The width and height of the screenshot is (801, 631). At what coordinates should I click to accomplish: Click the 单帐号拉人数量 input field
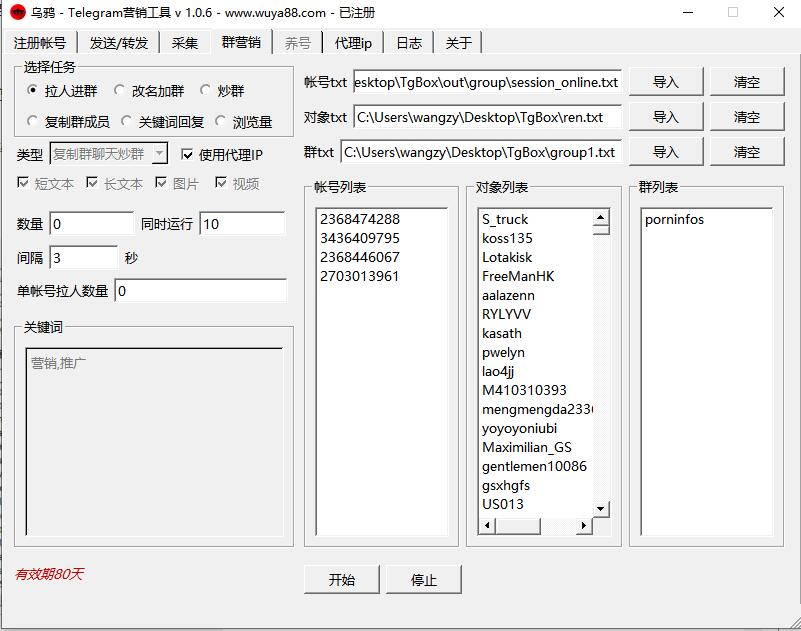coord(200,291)
